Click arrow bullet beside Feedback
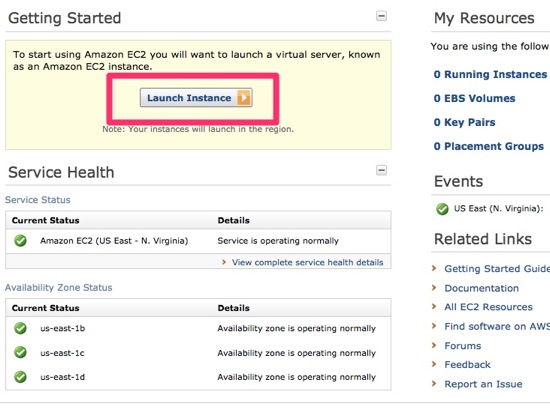This screenshot has height=410, width=550. [x=434, y=364]
